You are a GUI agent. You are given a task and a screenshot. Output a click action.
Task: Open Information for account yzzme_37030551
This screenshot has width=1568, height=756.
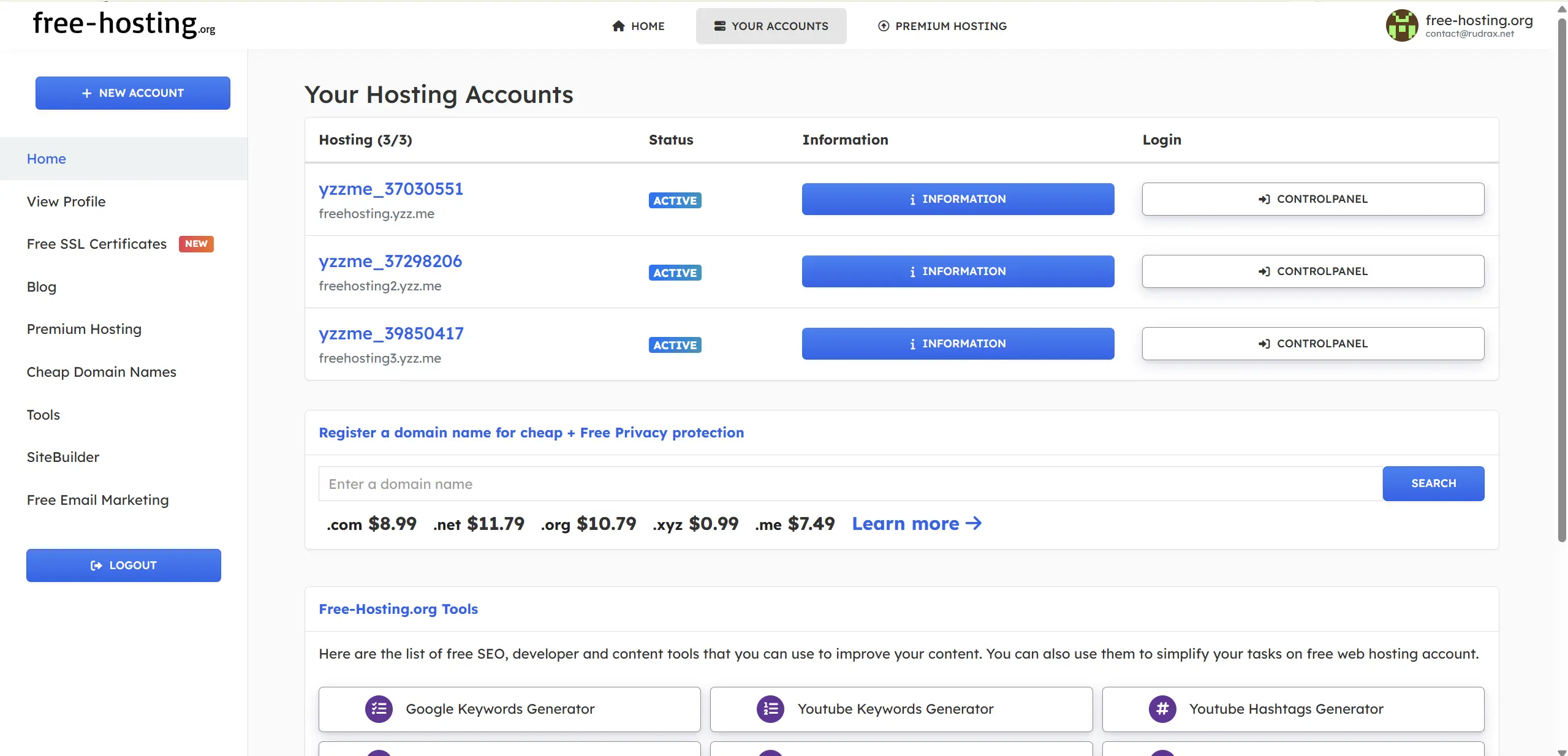pyautogui.click(x=957, y=198)
